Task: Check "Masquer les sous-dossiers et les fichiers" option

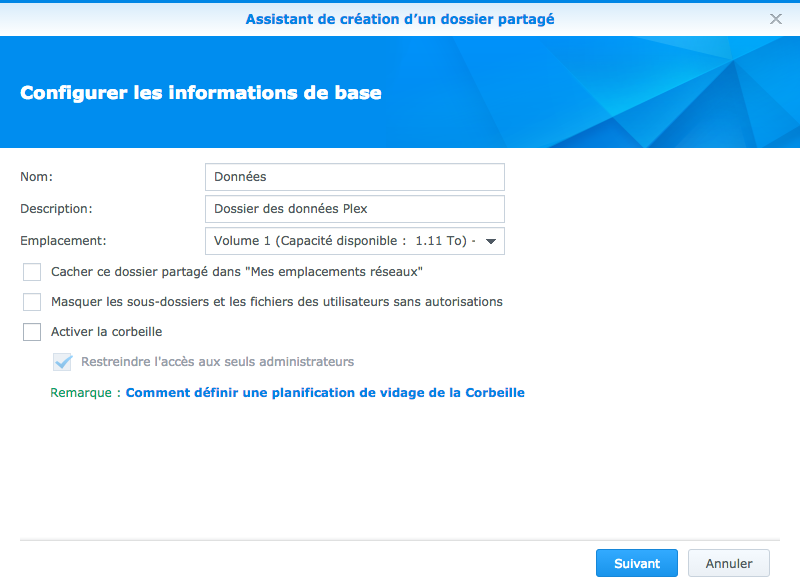Action: coord(31,302)
